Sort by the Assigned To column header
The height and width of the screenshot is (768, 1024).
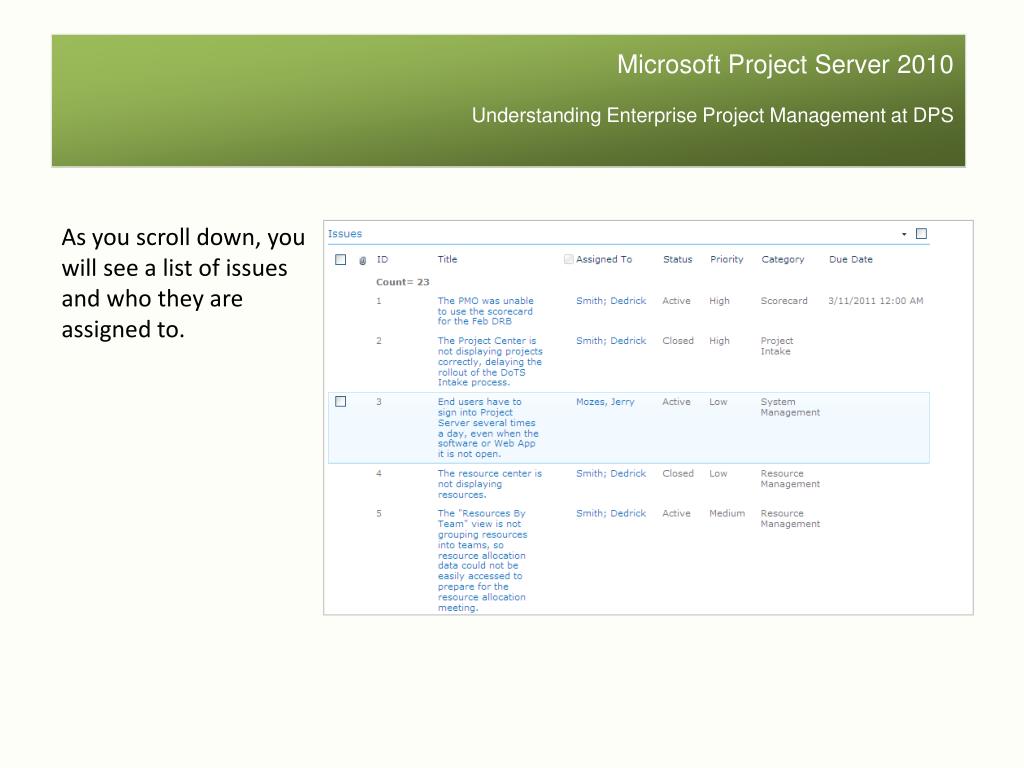(x=604, y=259)
